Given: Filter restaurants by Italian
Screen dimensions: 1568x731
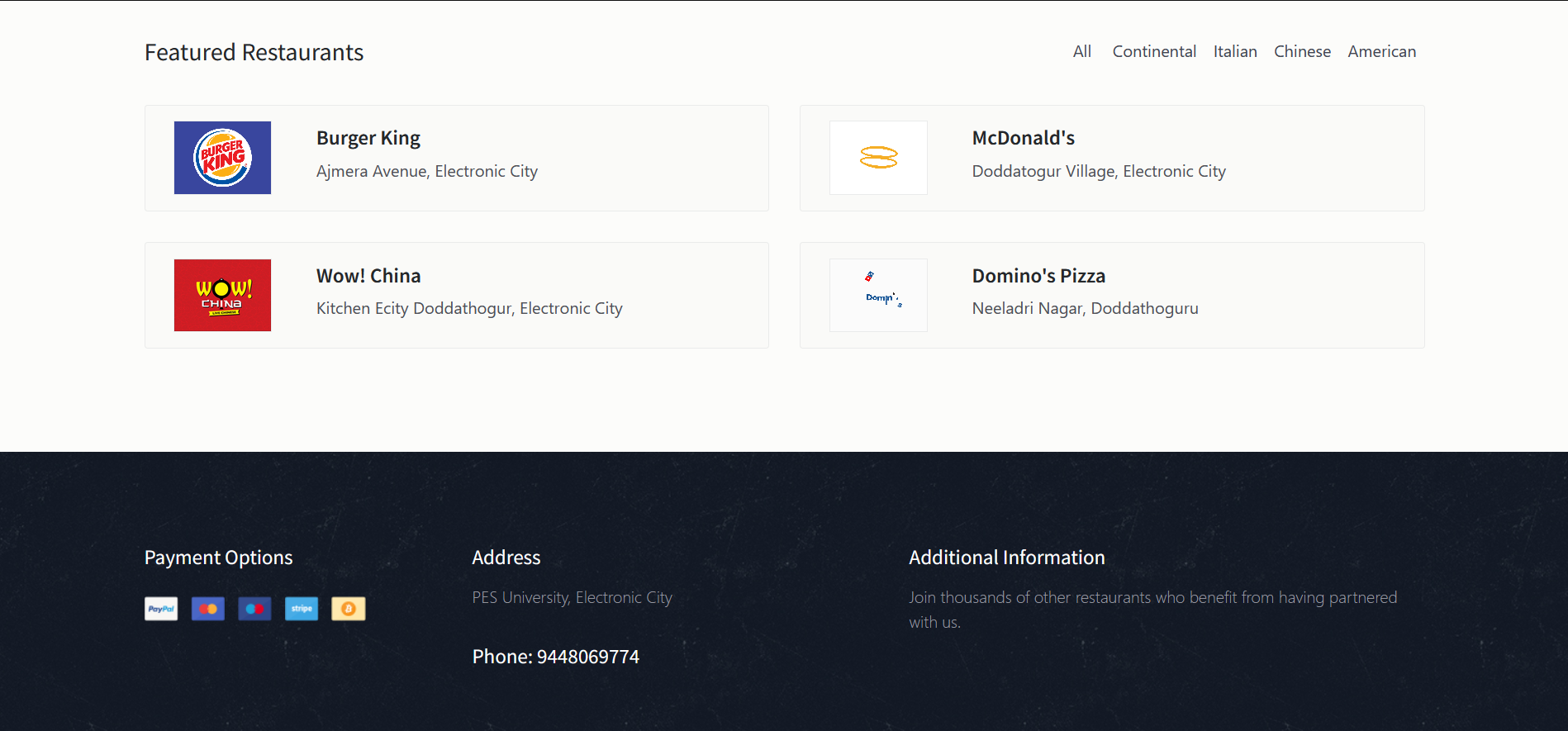Looking at the screenshot, I should 1235,51.
